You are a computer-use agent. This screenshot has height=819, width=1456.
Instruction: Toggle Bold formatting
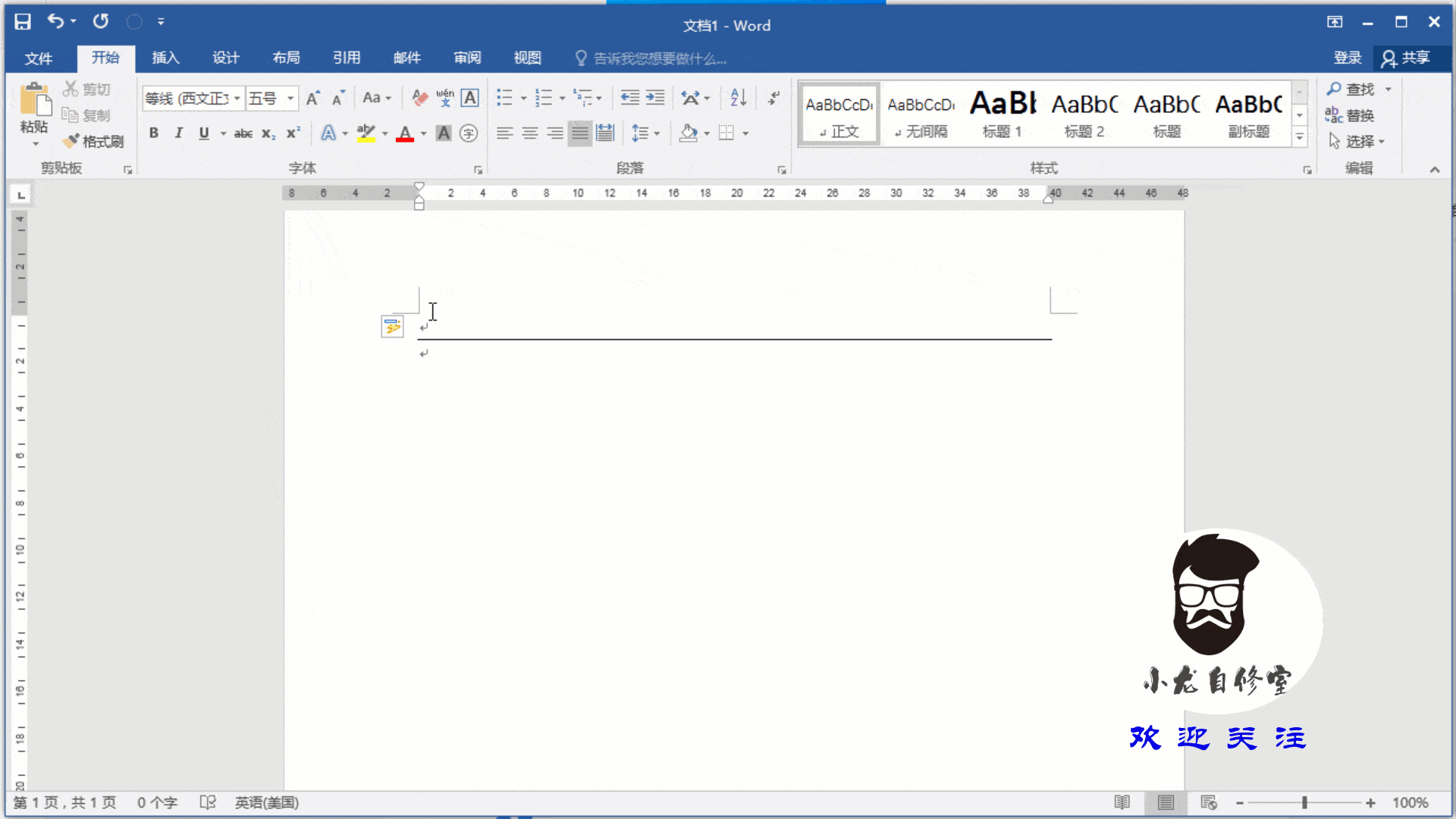[154, 133]
